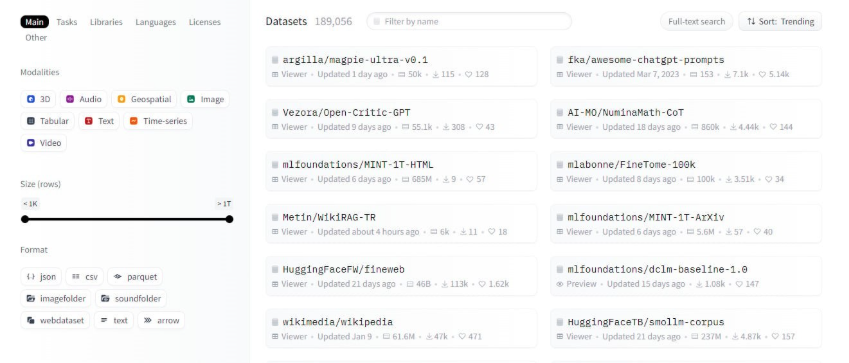Select the csv format filter
This screenshot has height=363, width=849.
point(84,277)
